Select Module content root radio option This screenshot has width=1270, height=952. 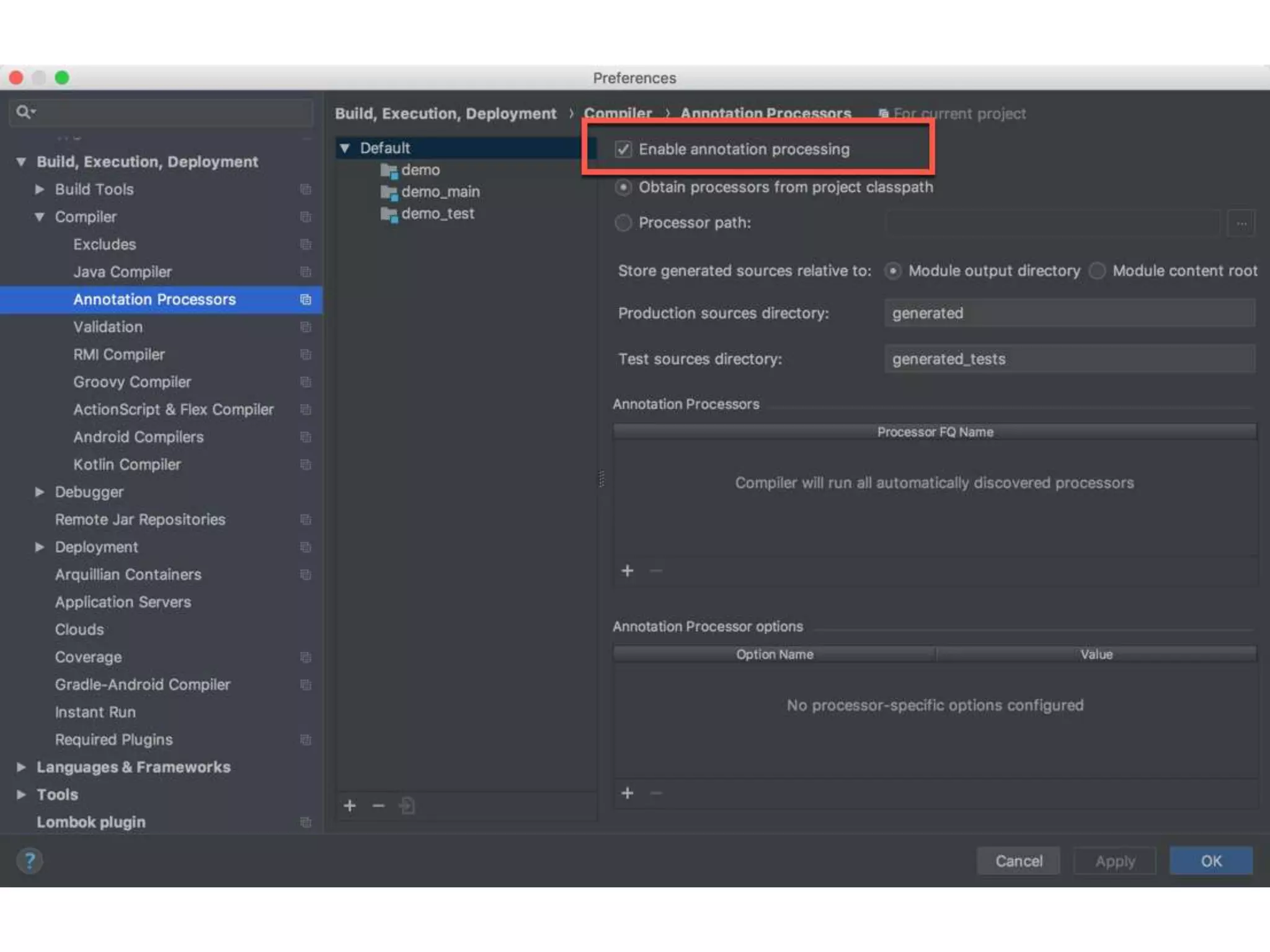click(1097, 271)
